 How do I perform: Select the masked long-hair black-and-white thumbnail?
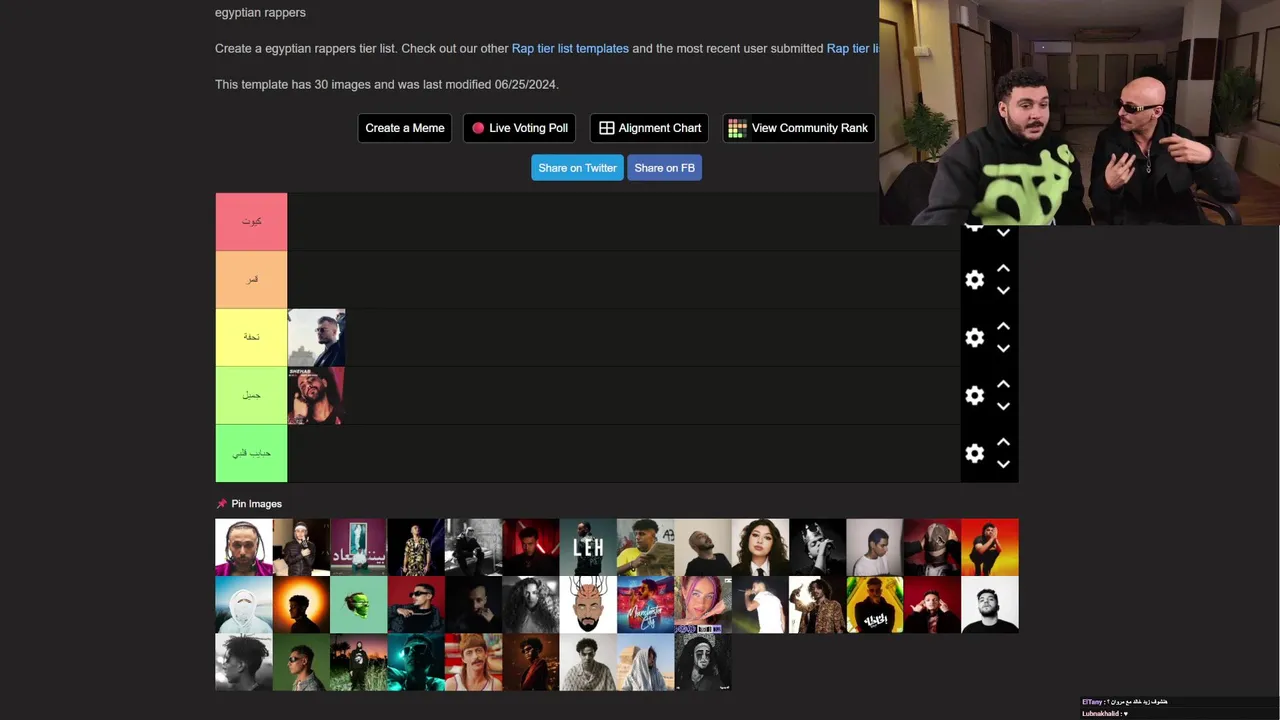coord(702,662)
